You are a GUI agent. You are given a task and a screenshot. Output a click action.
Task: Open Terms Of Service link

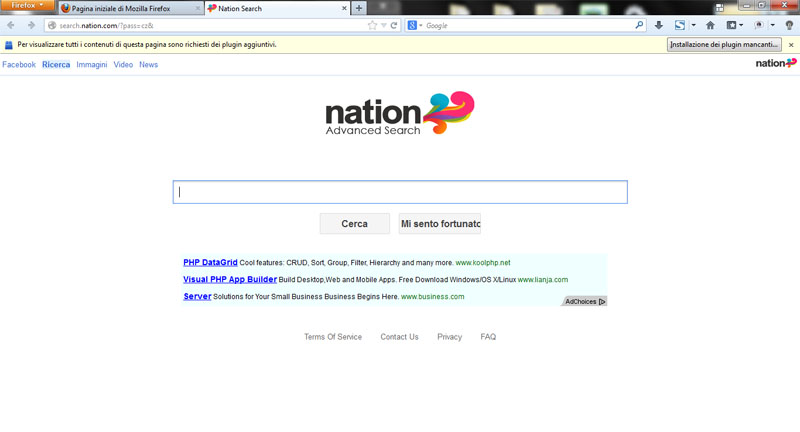(x=333, y=337)
